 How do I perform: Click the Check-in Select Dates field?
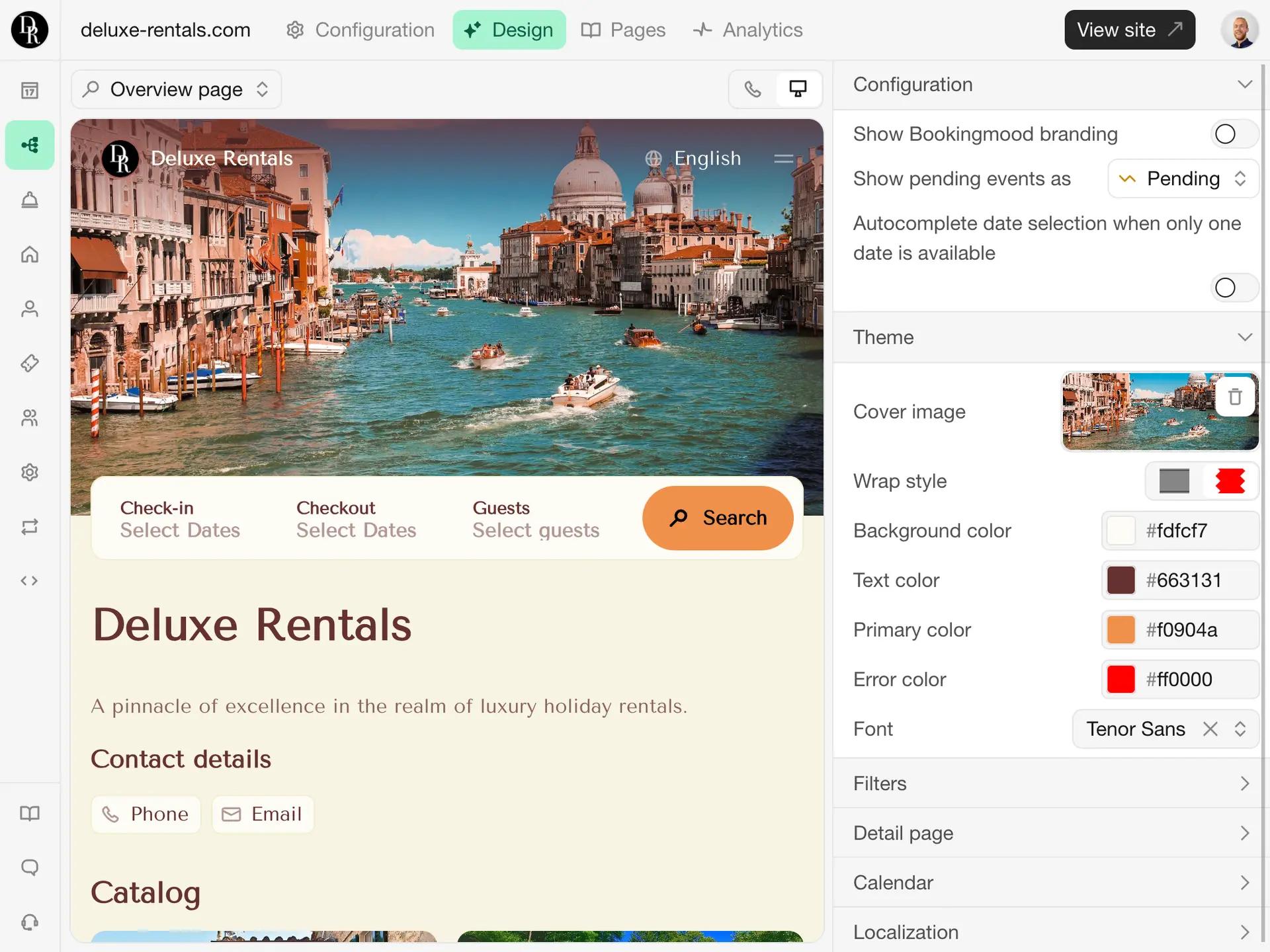tap(180, 519)
